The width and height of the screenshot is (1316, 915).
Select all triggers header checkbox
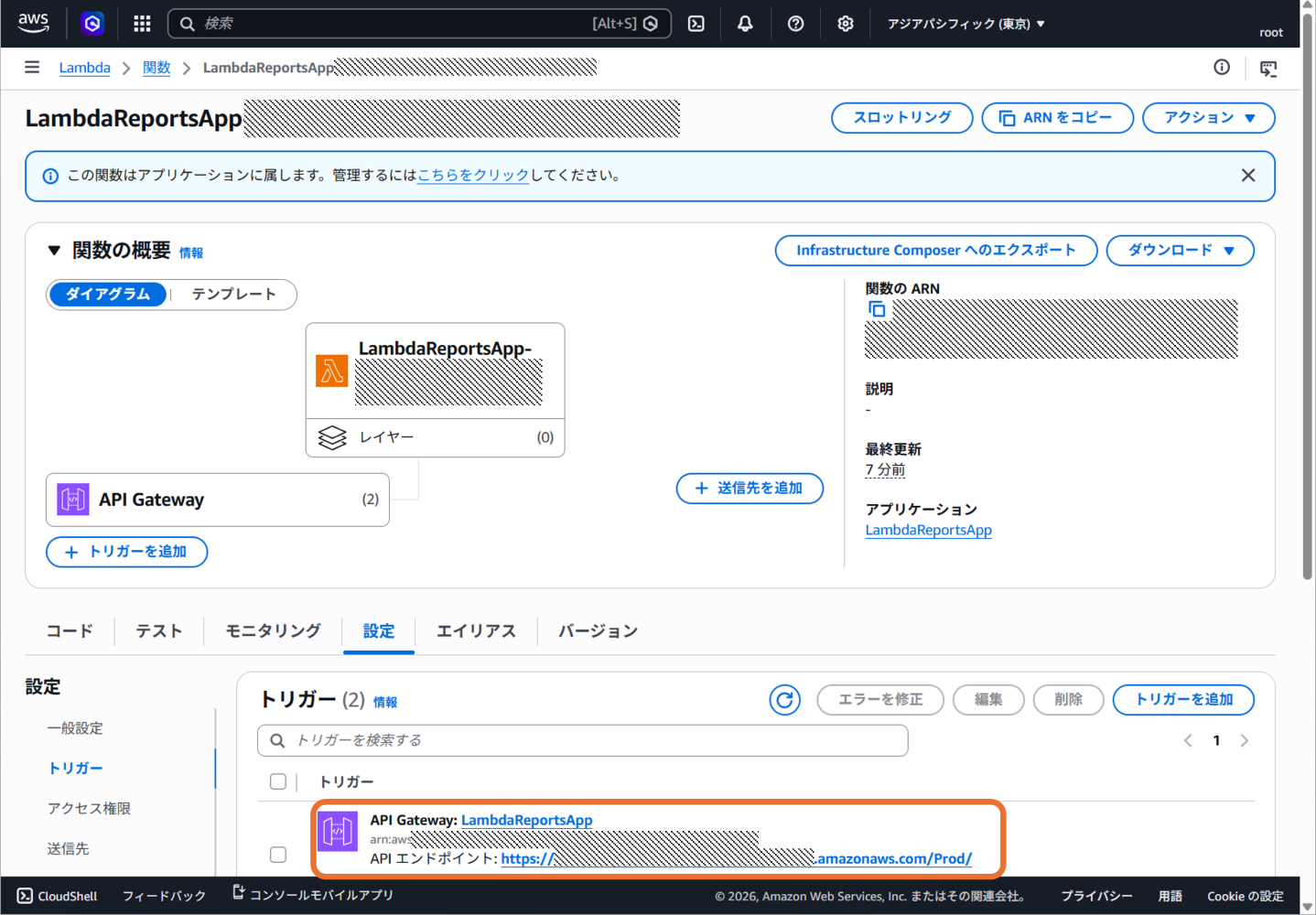[278, 781]
